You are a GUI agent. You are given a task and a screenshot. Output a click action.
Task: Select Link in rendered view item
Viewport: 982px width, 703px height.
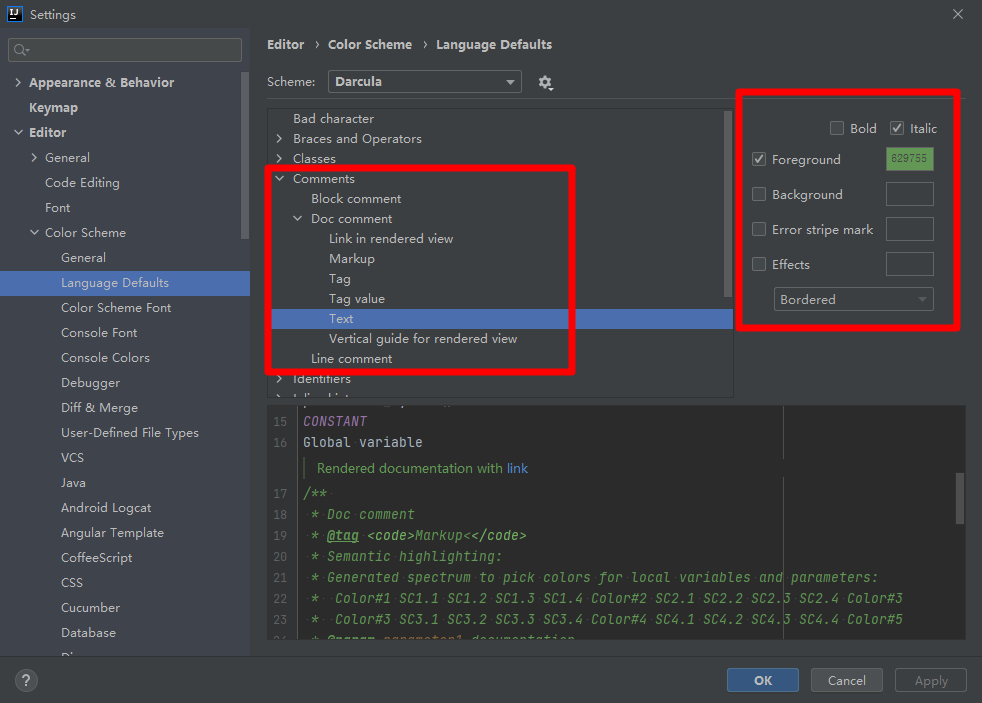click(391, 239)
